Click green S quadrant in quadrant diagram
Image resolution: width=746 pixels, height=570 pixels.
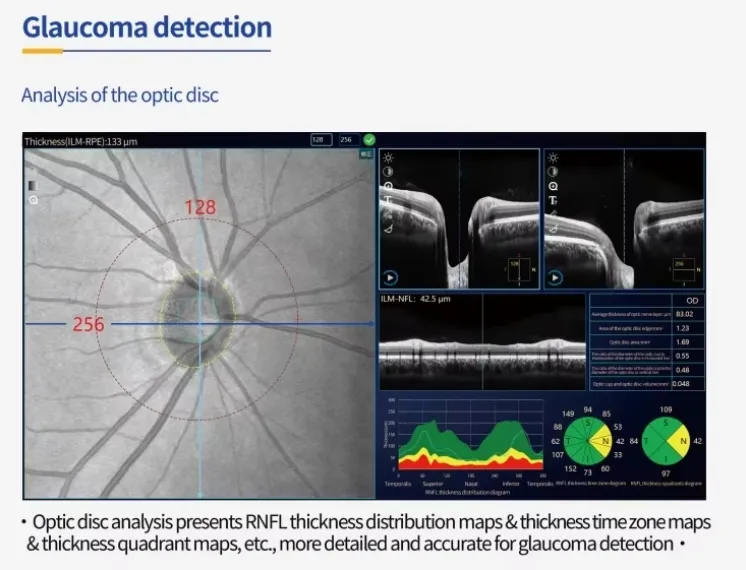pos(666,425)
